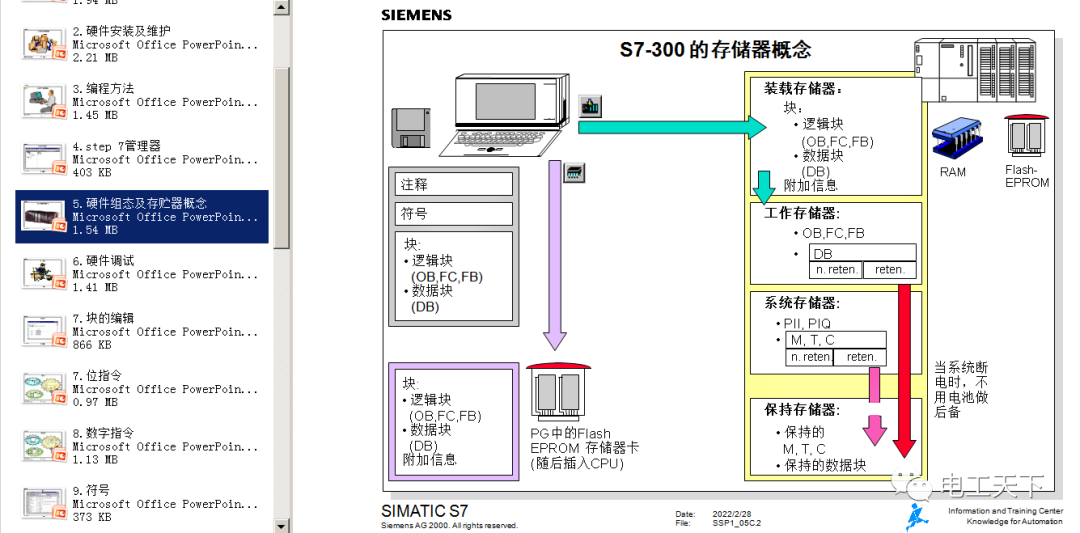Click the file name SSP1_05C2 in footer
The height and width of the screenshot is (533, 1080).
point(737,523)
